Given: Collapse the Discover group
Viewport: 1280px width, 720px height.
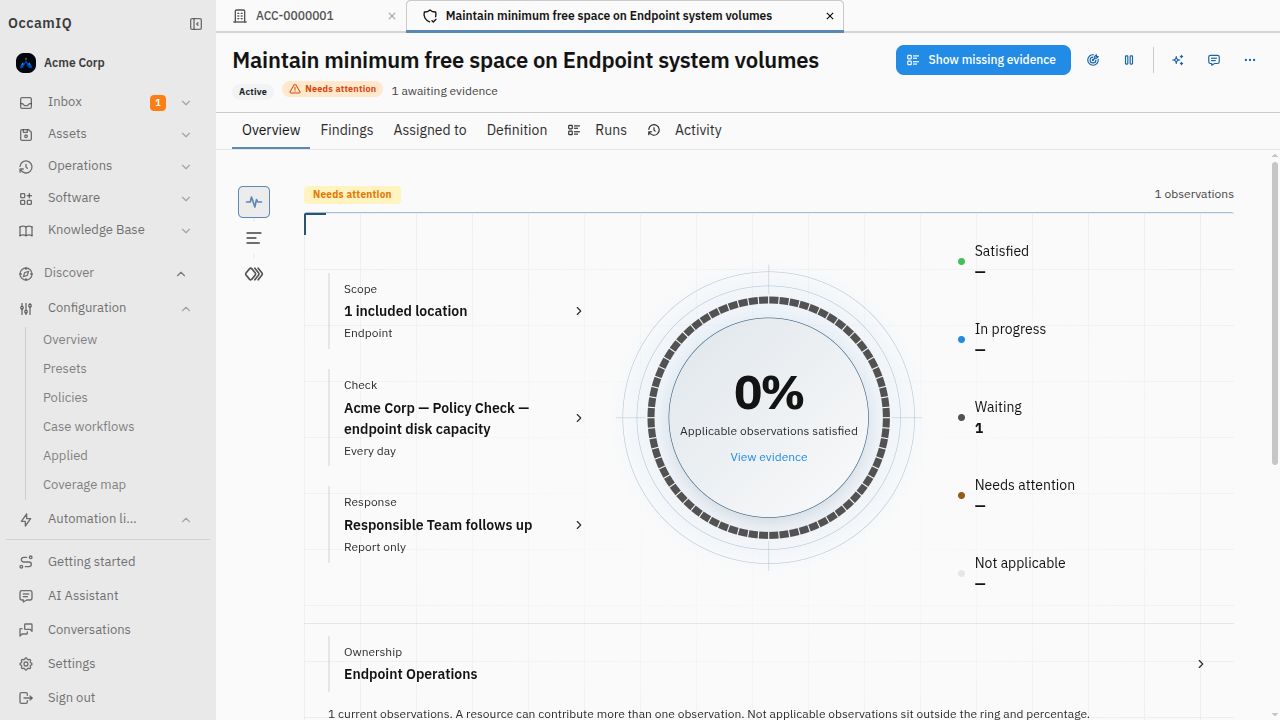Looking at the screenshot, I should pyautogui.click(x=181, y=274).
